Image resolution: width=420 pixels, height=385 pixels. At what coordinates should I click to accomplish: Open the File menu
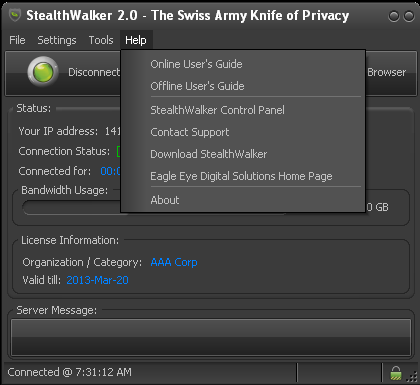(17, 40)
